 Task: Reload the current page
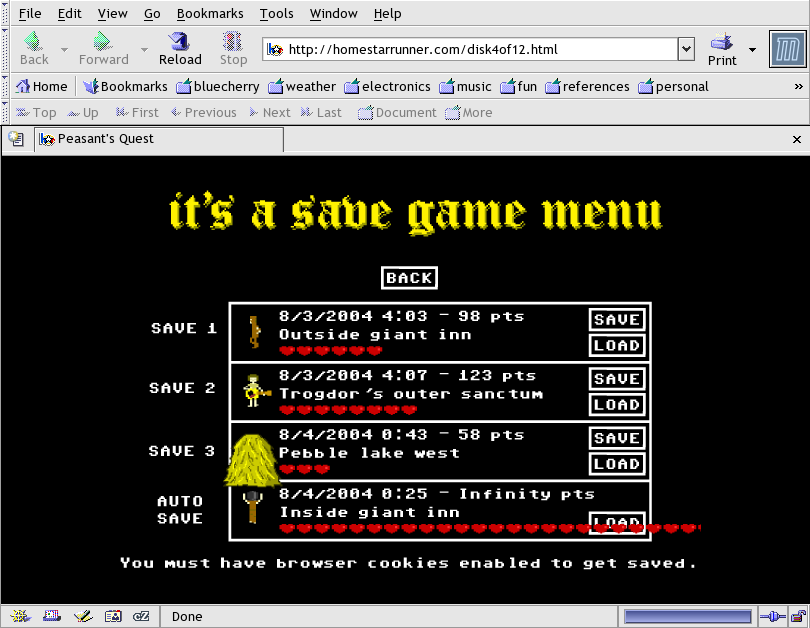pyautogui.click(x=180, y=49)
